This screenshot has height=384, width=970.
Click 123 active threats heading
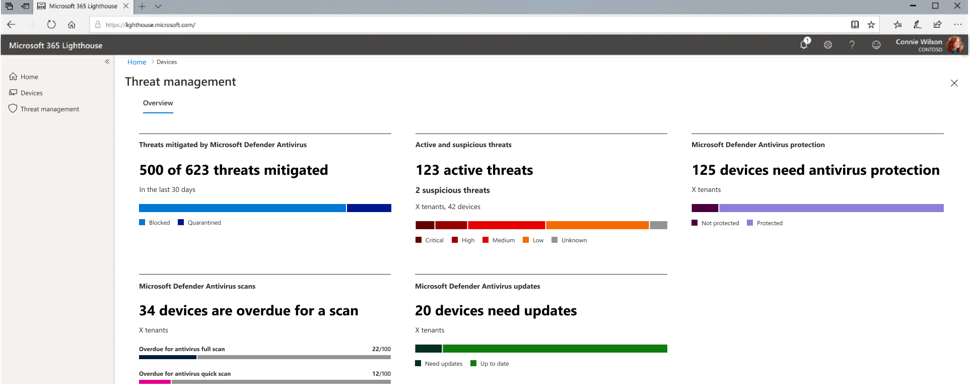click(474, 170)
